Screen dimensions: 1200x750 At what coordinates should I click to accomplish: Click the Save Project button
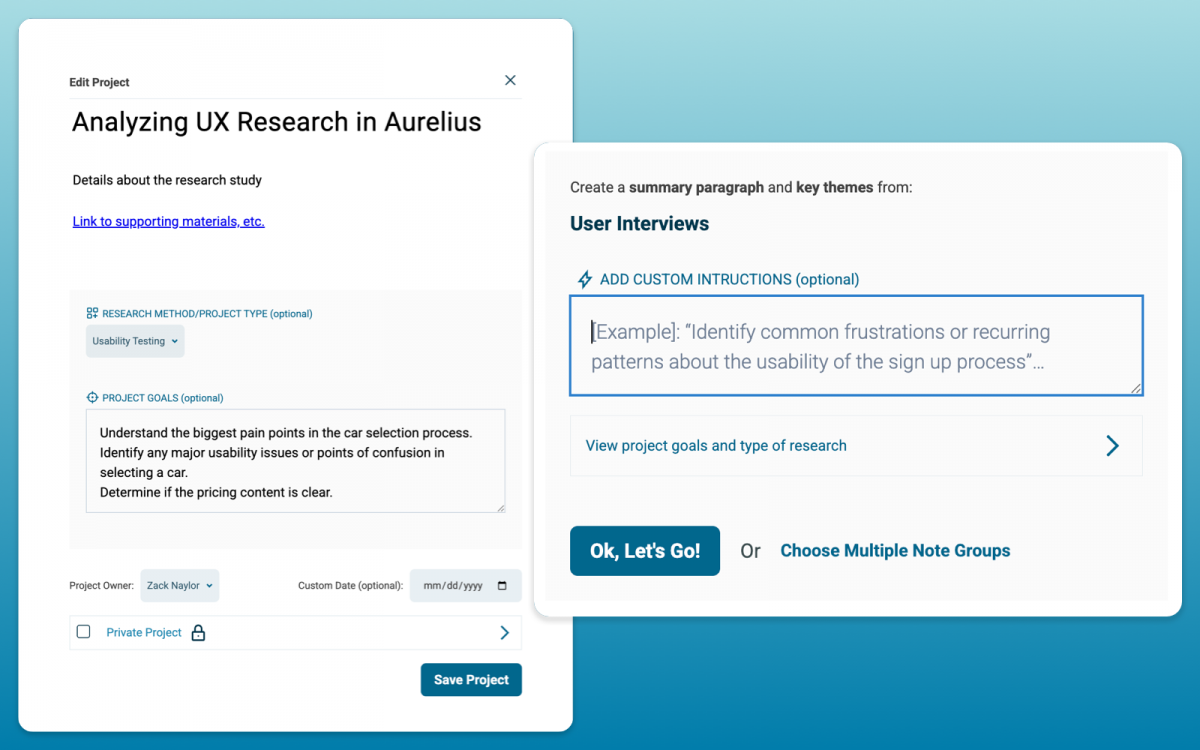tap(471, 679)
